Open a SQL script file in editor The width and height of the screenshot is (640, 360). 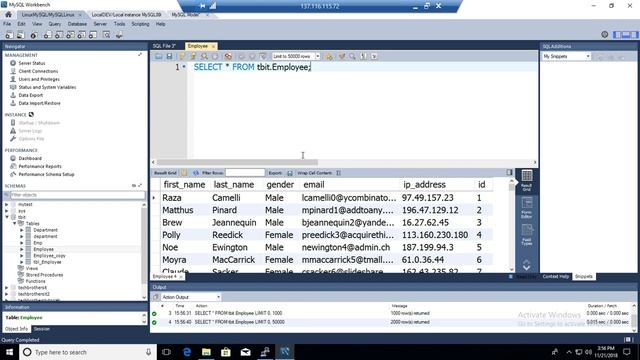[158, 56]
